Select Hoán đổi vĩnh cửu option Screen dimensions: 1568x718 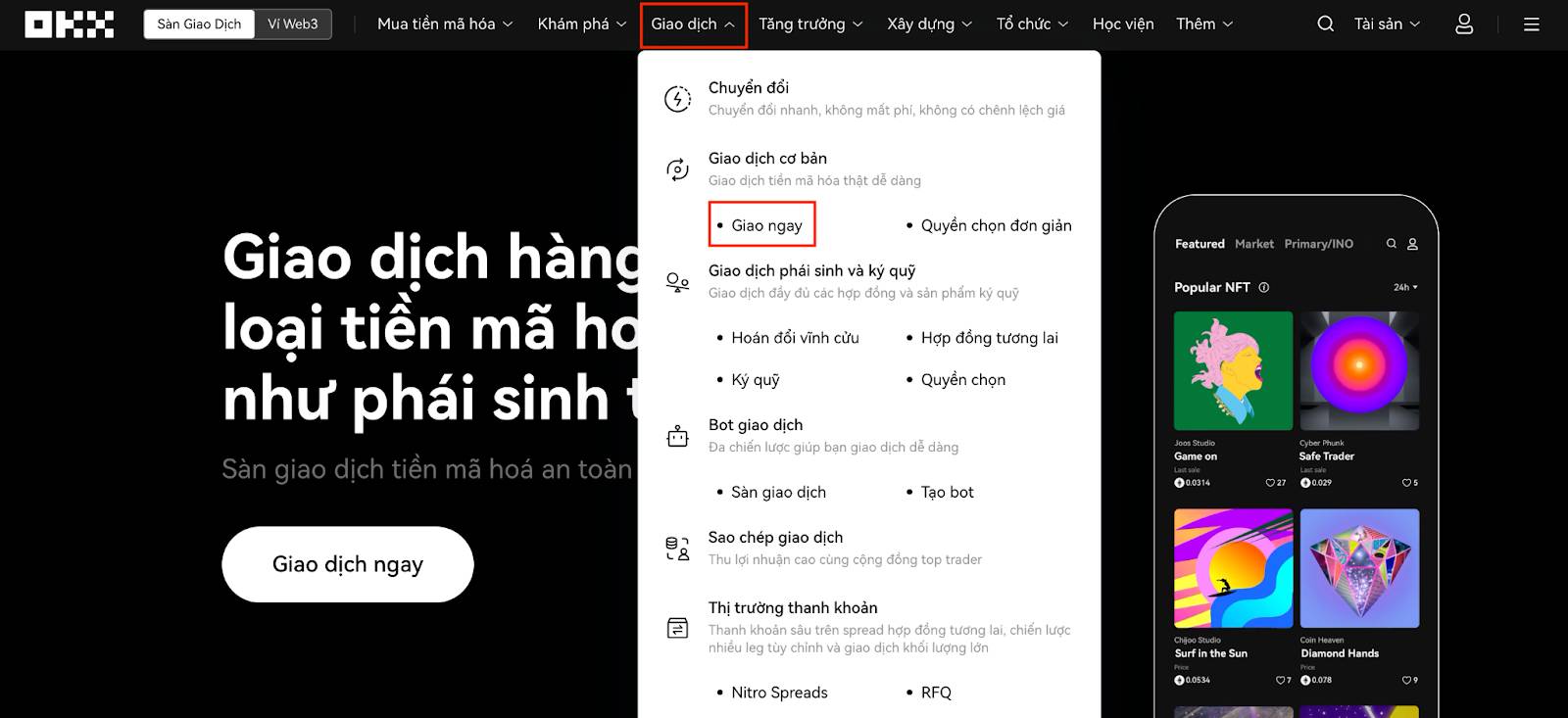tap(795, 338)
